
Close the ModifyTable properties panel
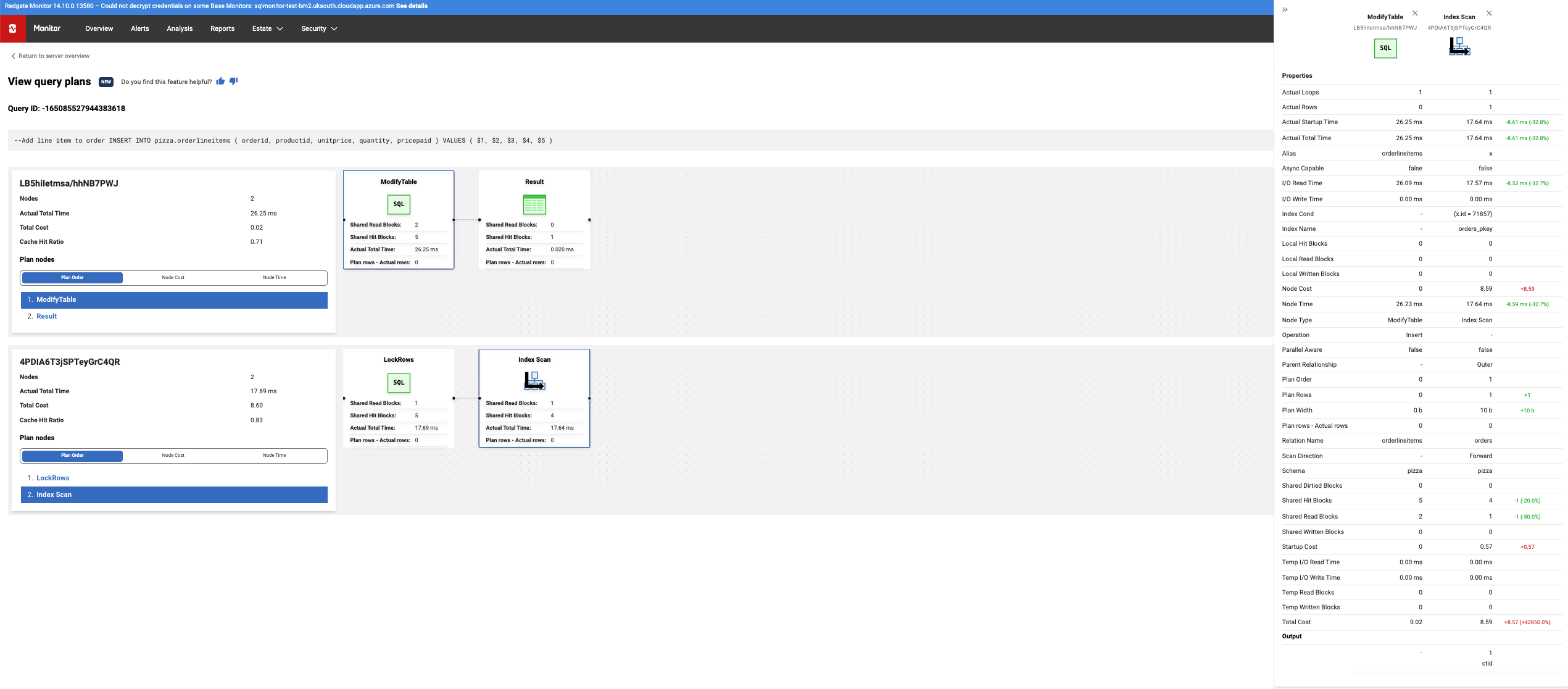tap(1416, 12)
